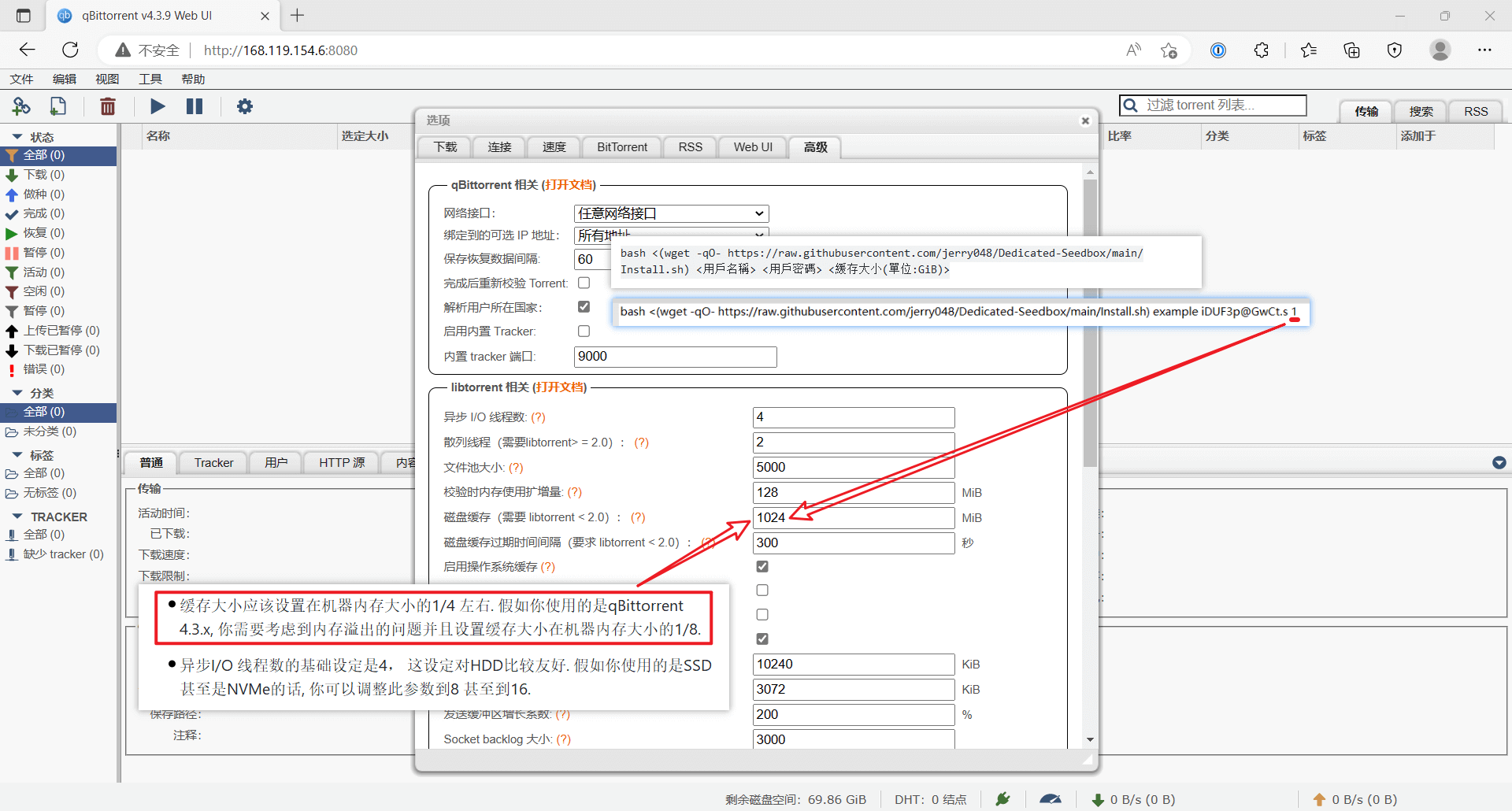Click the 1Password extension icon
This screenshot has width=1512, height=811.
(x=1218, y=50)
